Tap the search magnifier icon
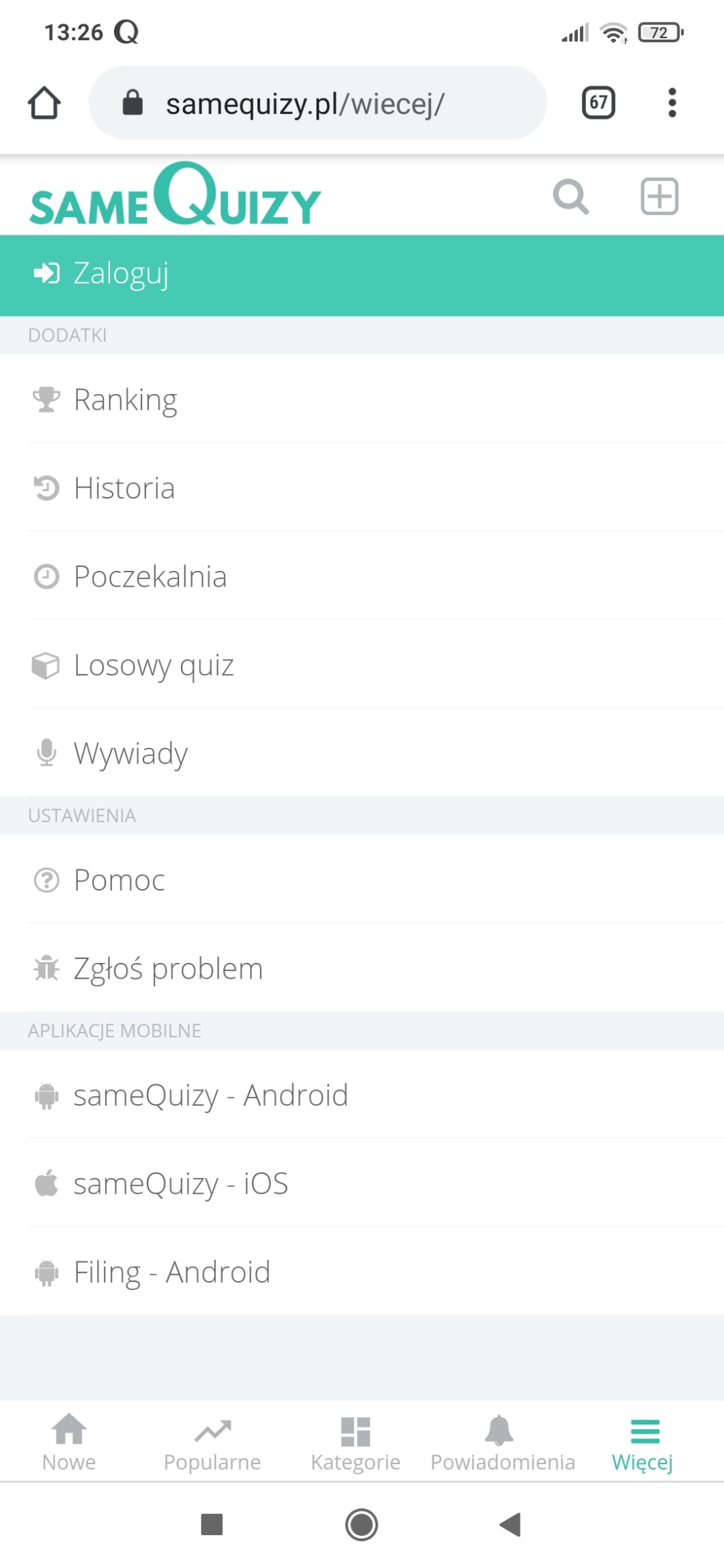This screenshot has height=1568, width=724. pyautogui.click(x=570, y=197)
